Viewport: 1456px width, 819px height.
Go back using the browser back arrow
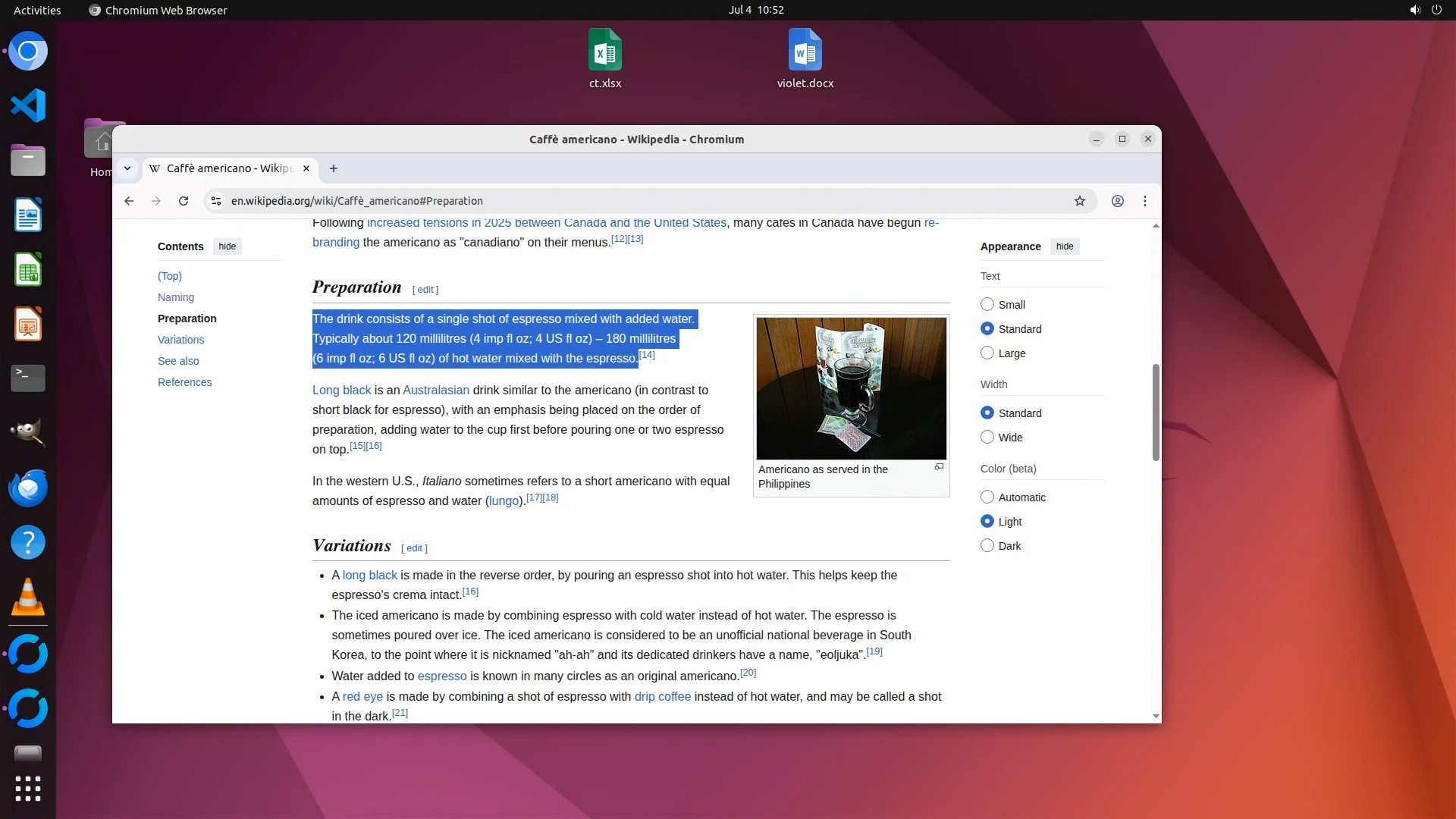129,201
